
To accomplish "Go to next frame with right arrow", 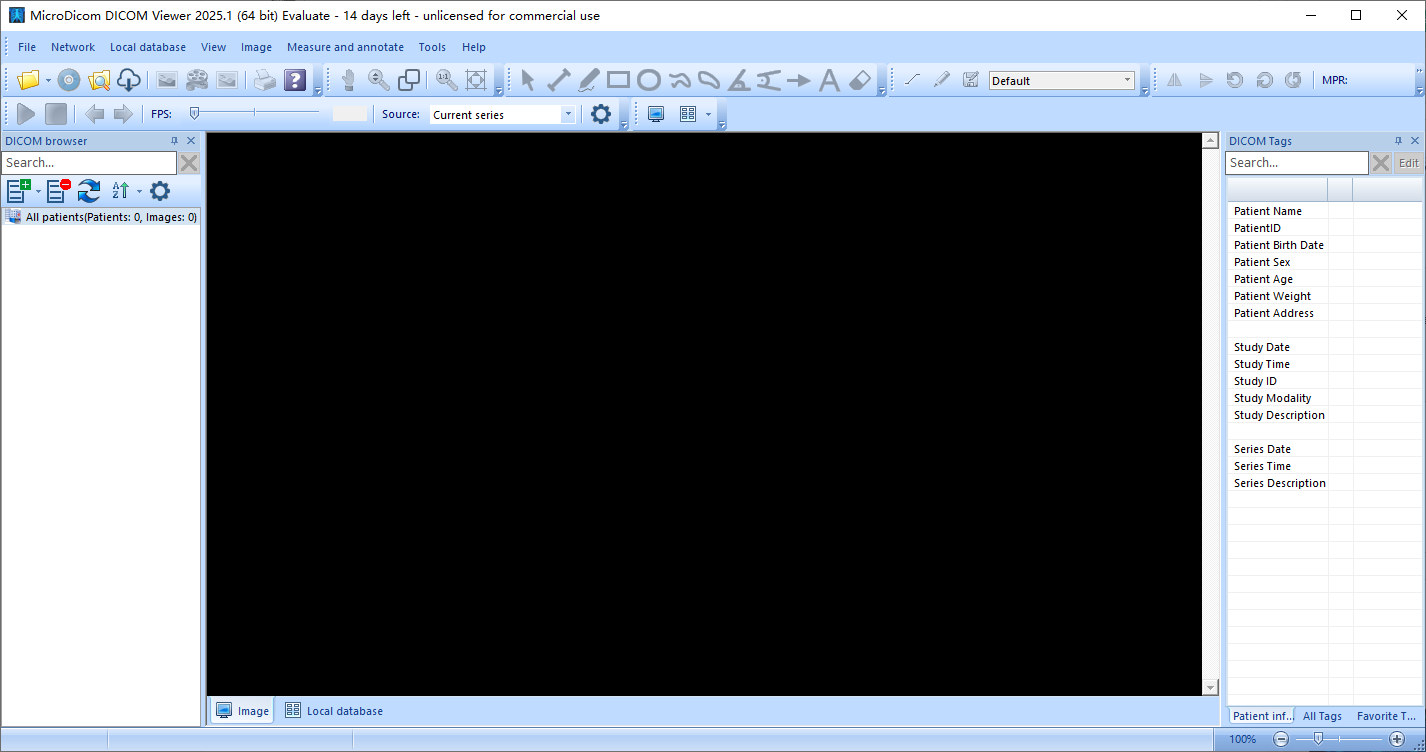I will pos(123,114).
